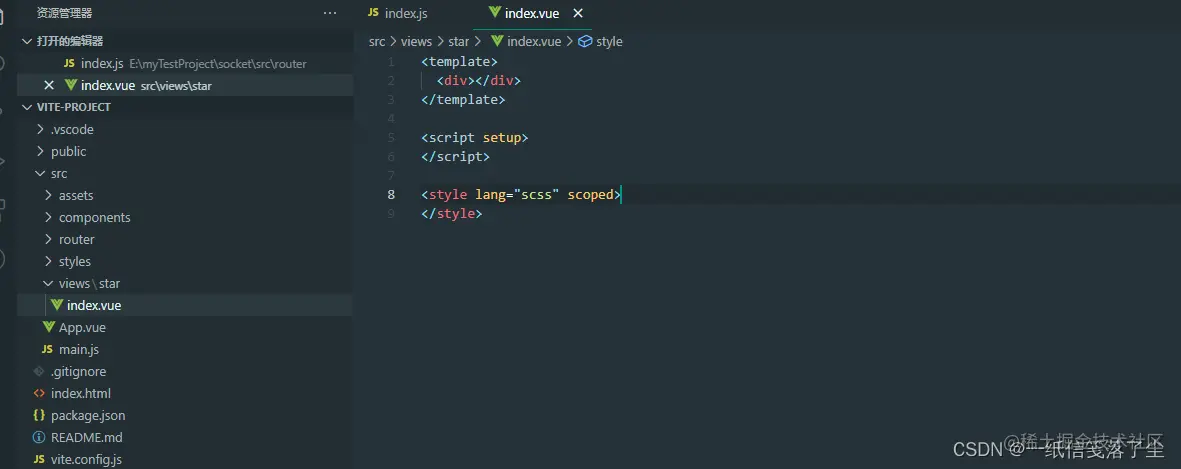This screenshot has width=1181, height=469.
Task: Select index.vue row in open editors
Action: (x=185, y=86)
